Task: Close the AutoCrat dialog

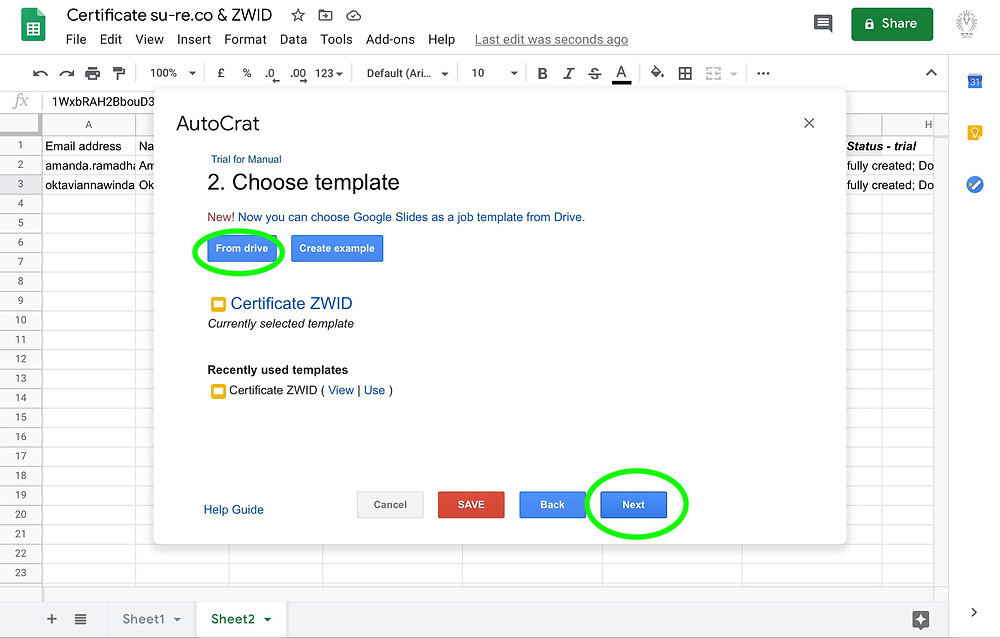Action: click(809, 123)
